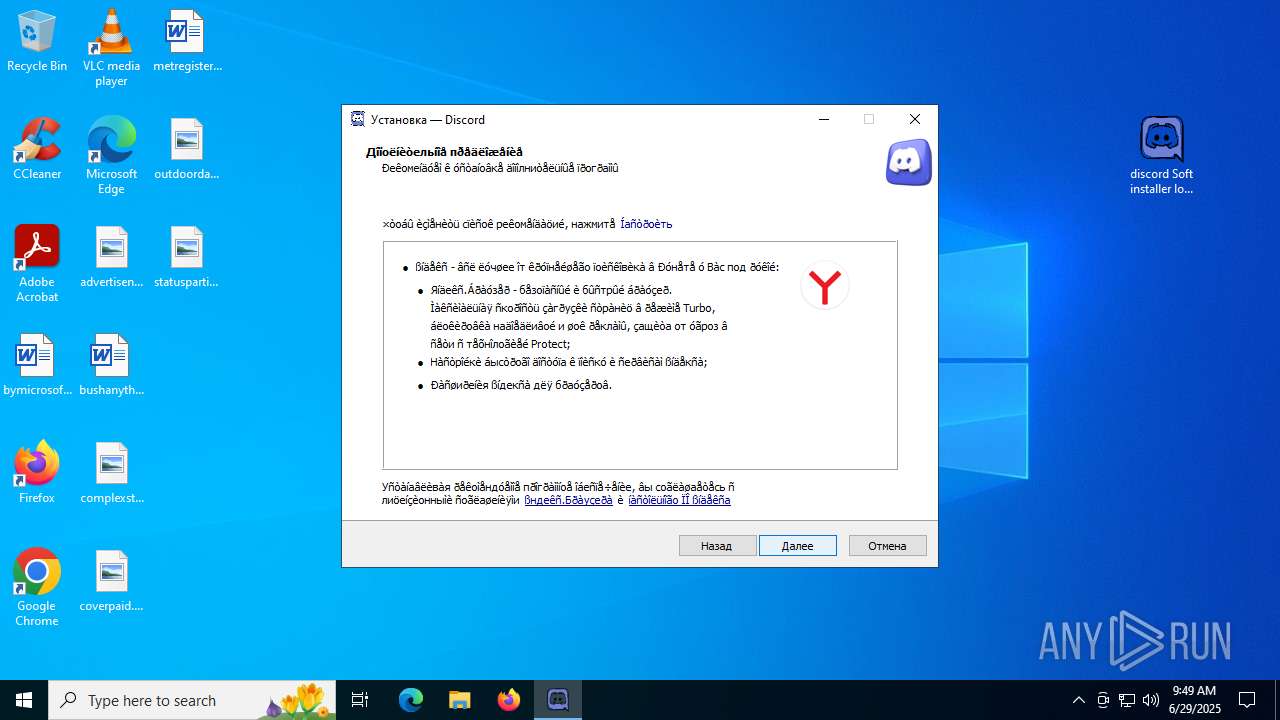Open the notification center icon

point(1247,700)
